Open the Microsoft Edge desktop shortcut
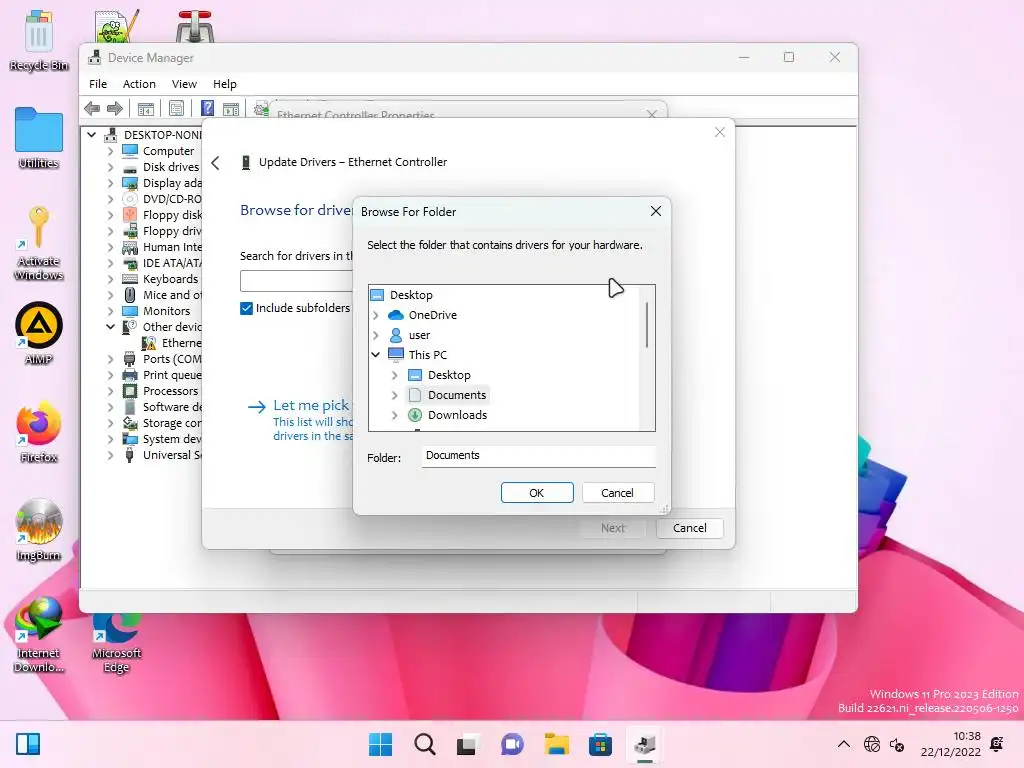 point(116,643)
